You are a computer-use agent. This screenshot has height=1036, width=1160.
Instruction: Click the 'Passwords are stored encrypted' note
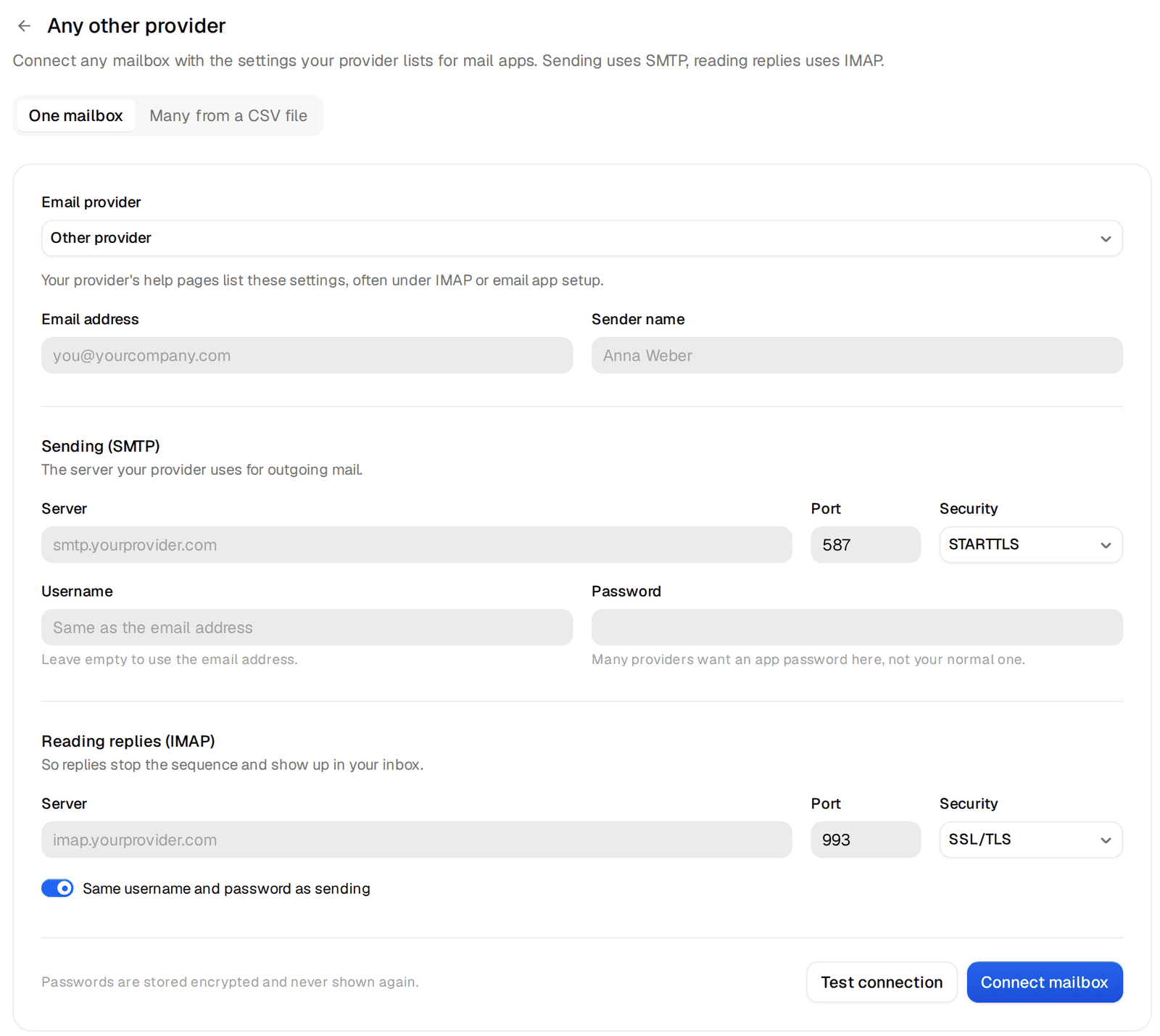(x=230, y=982)
